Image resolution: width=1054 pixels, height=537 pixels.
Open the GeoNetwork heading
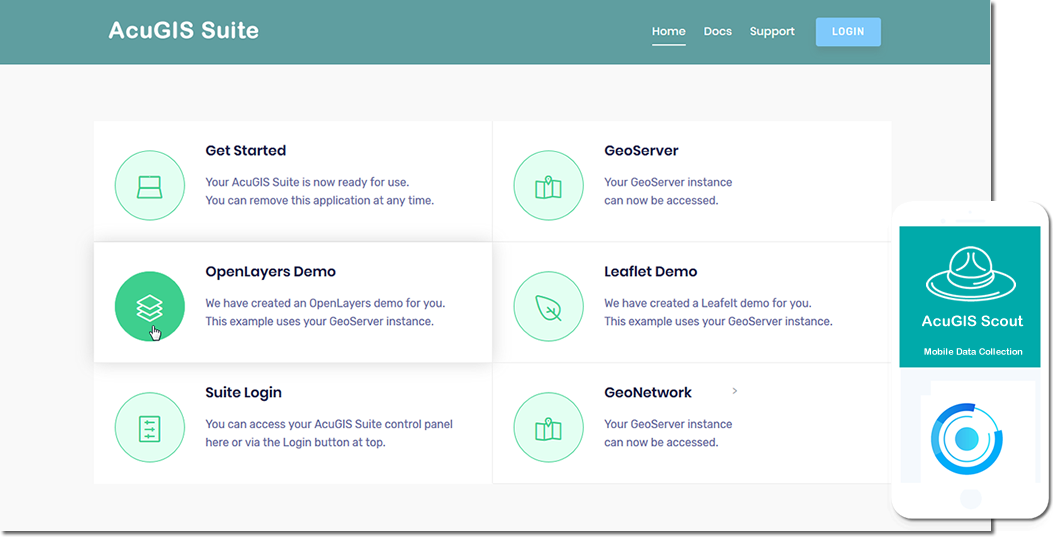647,393
